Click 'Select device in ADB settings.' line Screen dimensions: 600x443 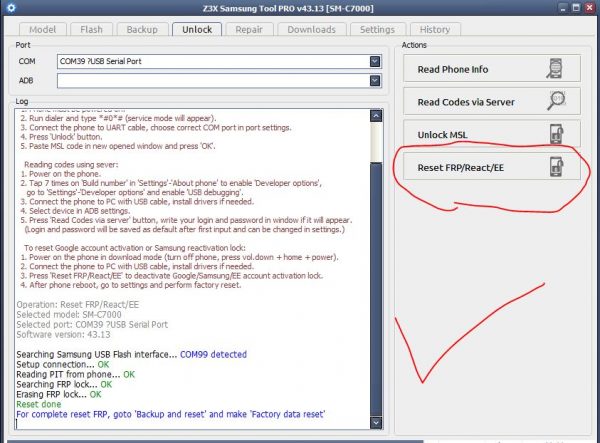click(x=75, y=211)
